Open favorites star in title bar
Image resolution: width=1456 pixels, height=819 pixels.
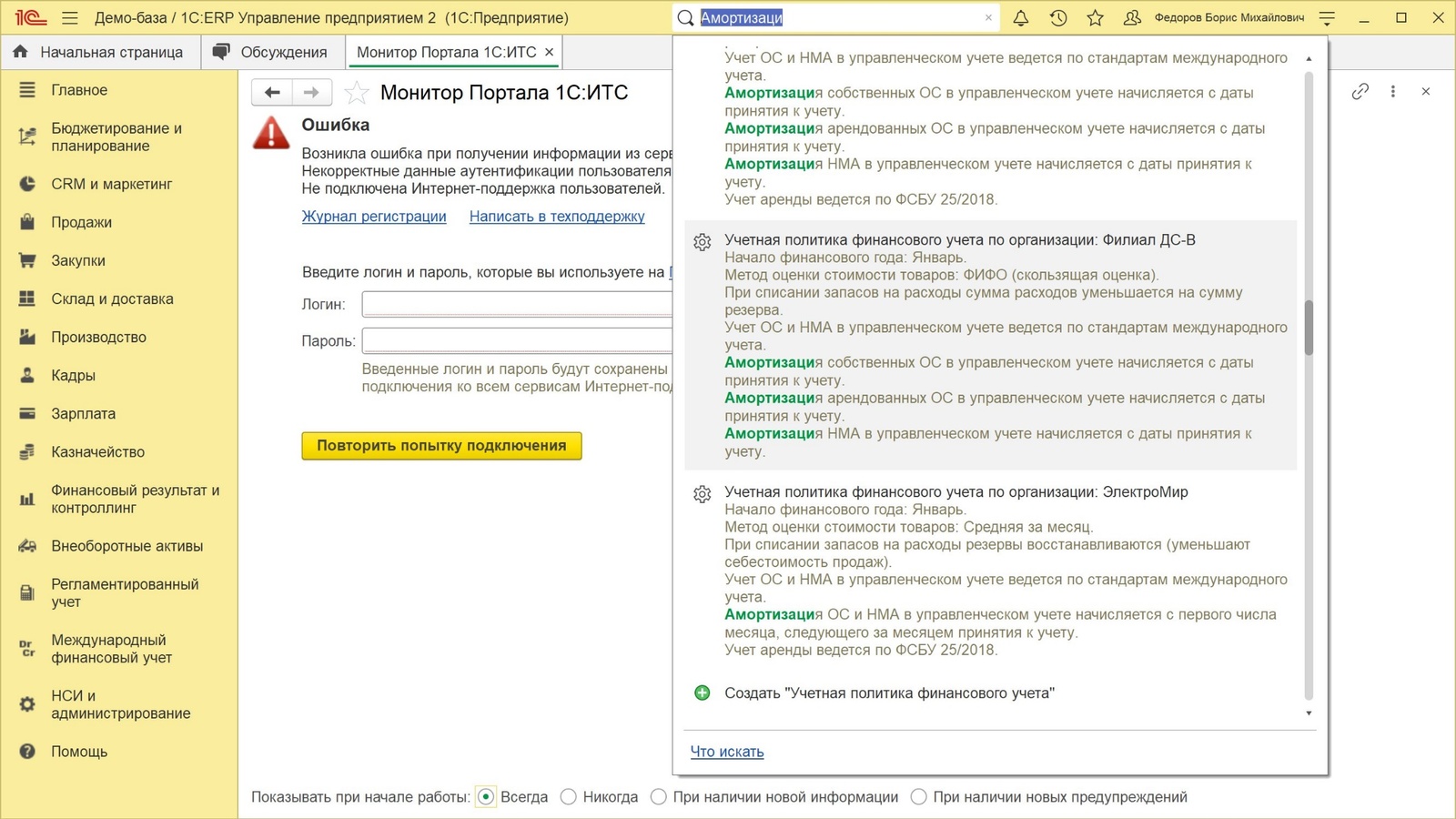[x=1096, y=17]
